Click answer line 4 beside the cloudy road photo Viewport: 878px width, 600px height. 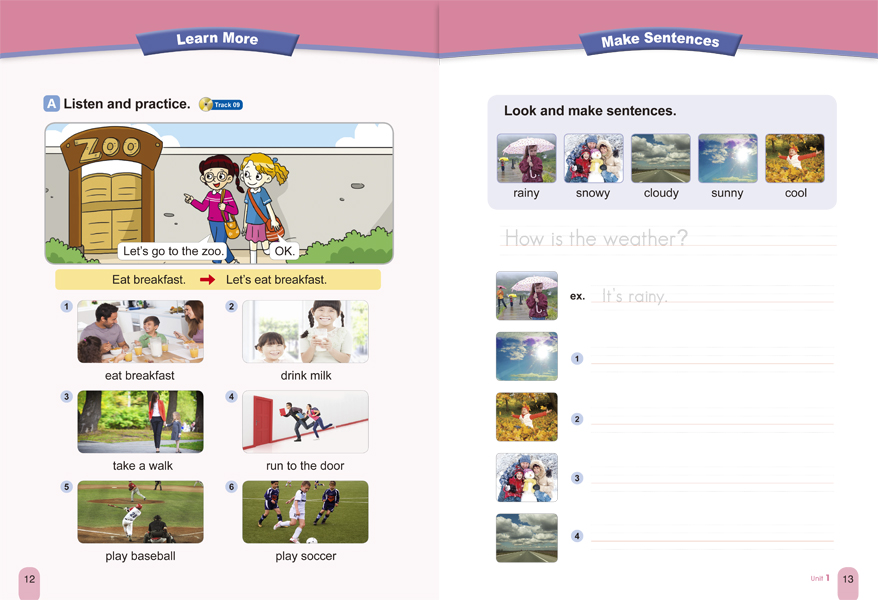coord(712,536)
